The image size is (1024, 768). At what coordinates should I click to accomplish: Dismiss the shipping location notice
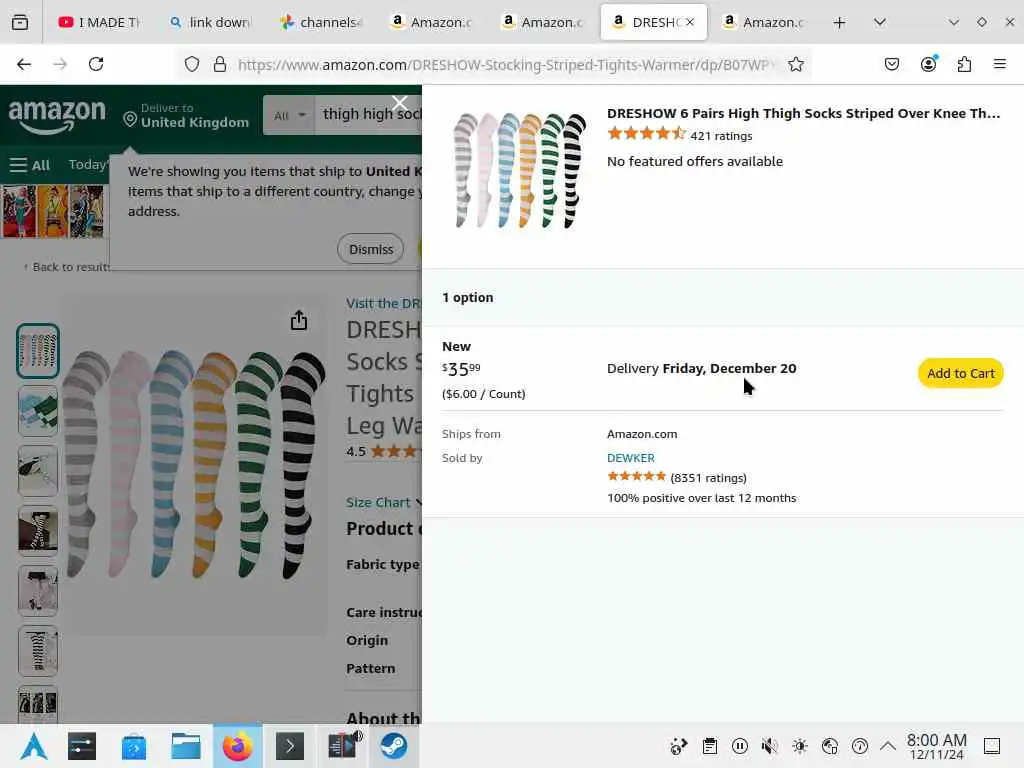pyautogui.click(x=370, y=249)
